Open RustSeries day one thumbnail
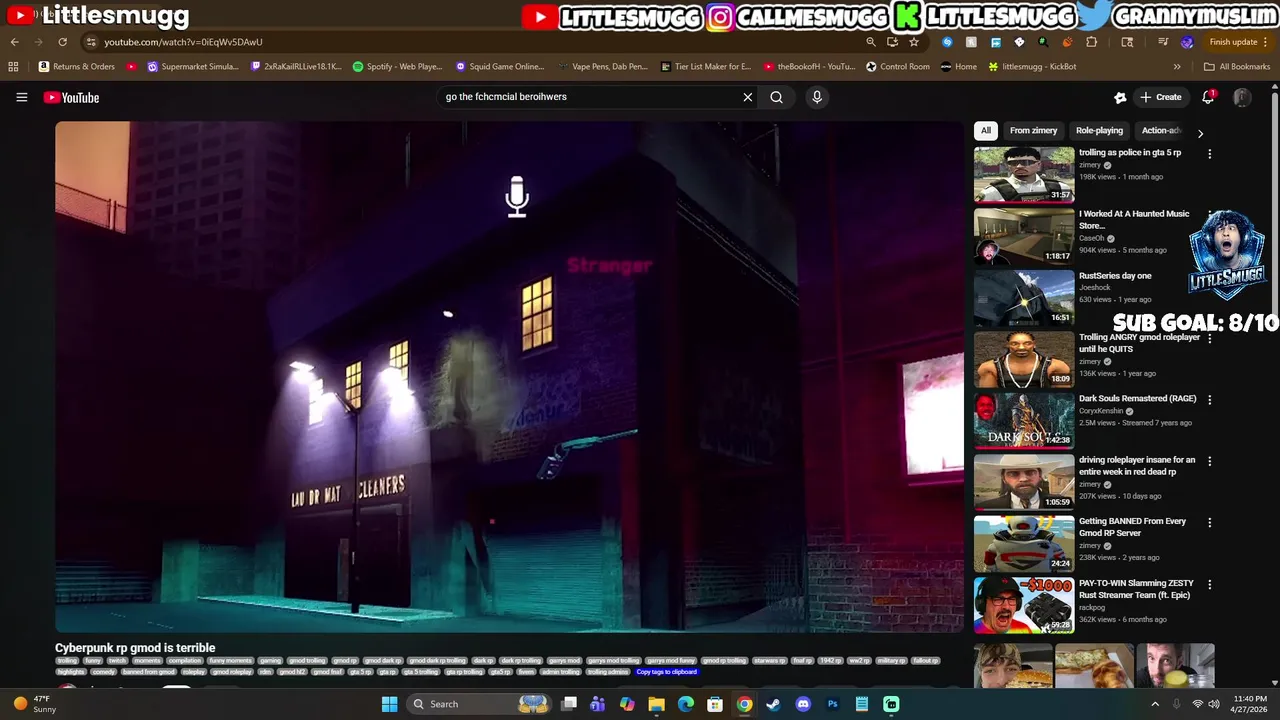Viewport: 1280px width, 720px height. (x=1024, y=298)
